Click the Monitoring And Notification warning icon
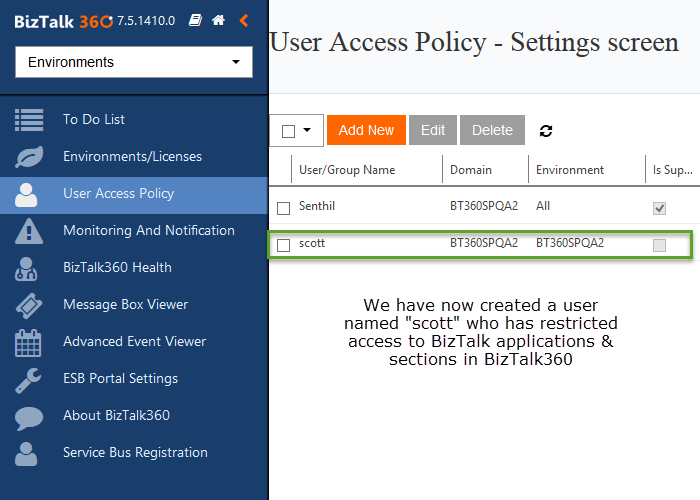The image size is (700, 500). (29, 230)
